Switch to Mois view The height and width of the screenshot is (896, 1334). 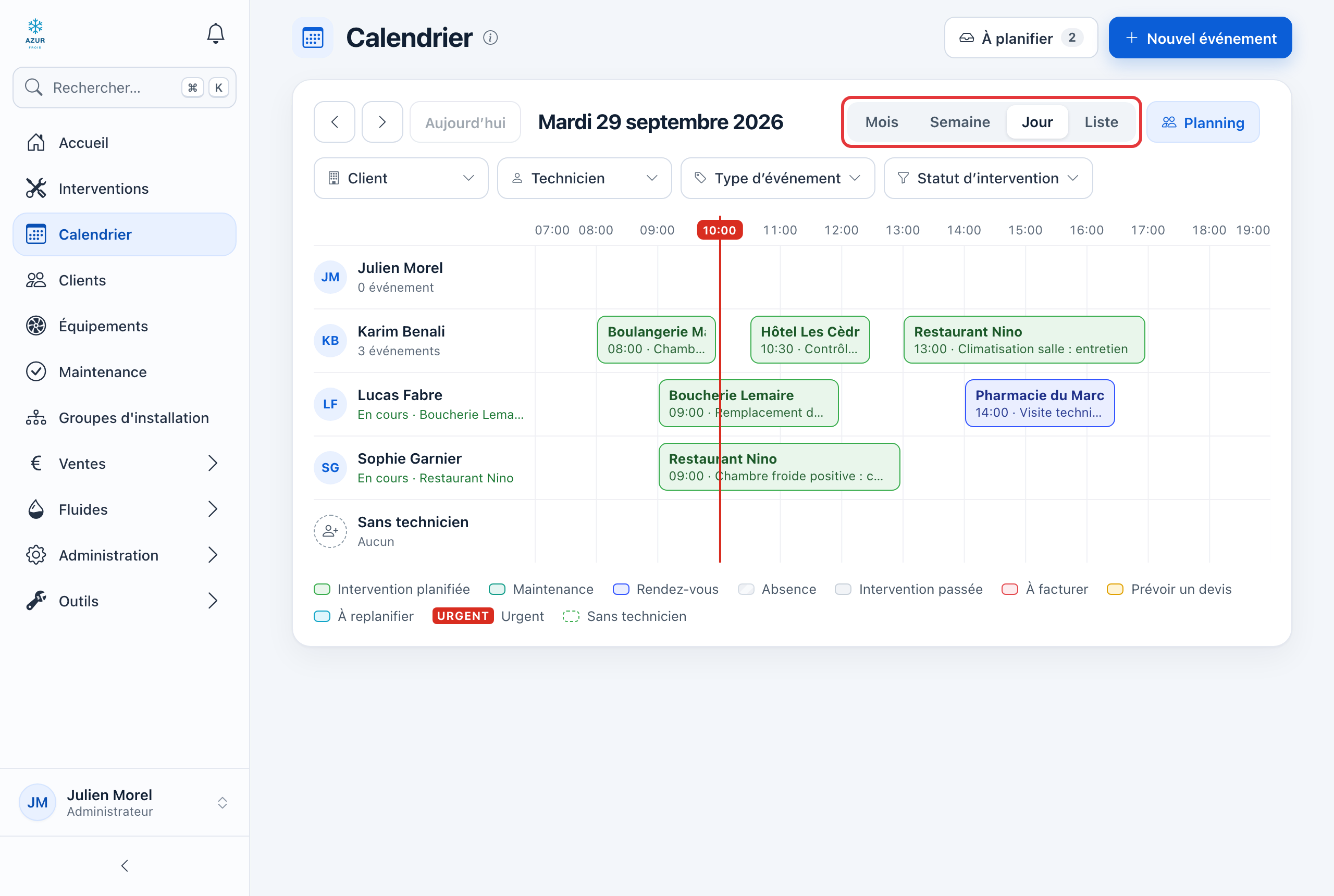(881, 122)
